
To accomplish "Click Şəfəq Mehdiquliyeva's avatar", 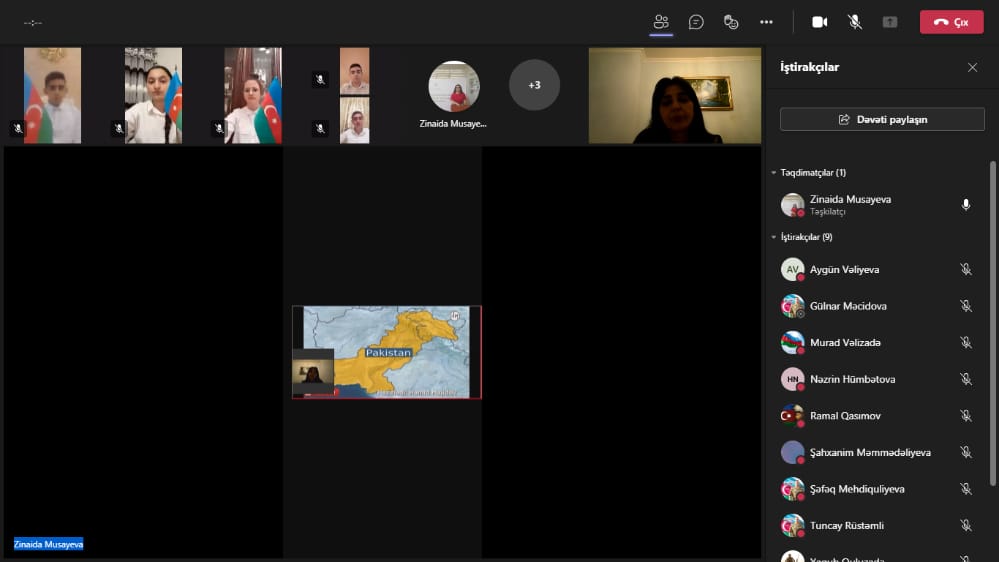I will click(x=793, y=489).
